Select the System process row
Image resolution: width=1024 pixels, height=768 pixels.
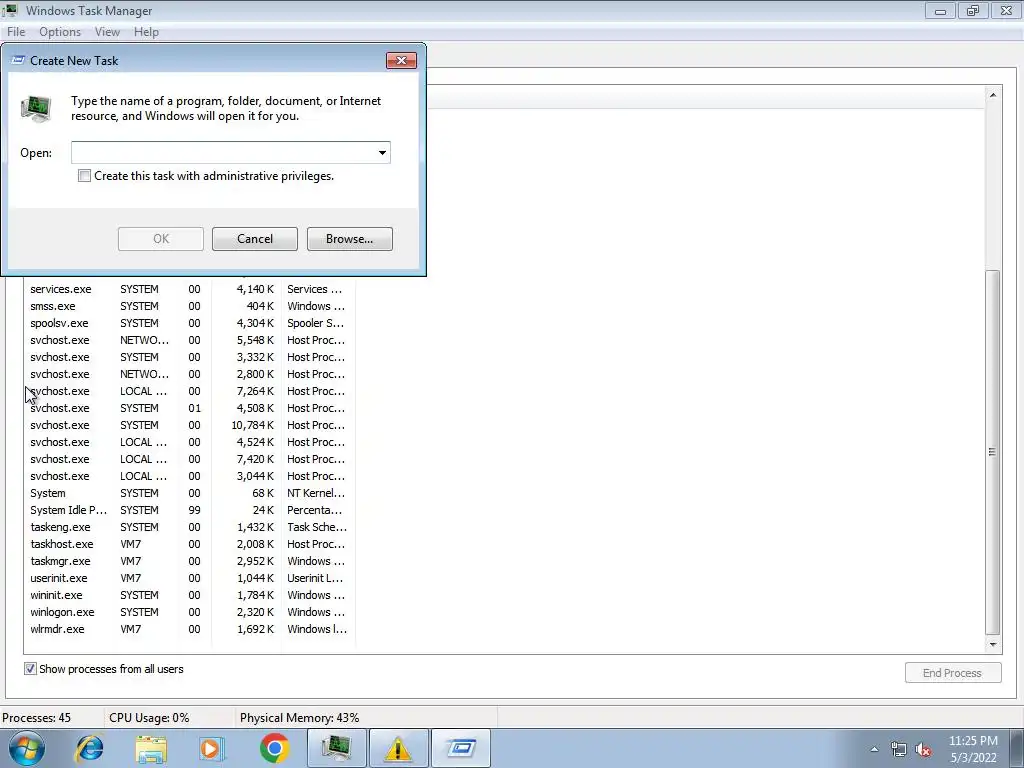click(x=189, y=493)
